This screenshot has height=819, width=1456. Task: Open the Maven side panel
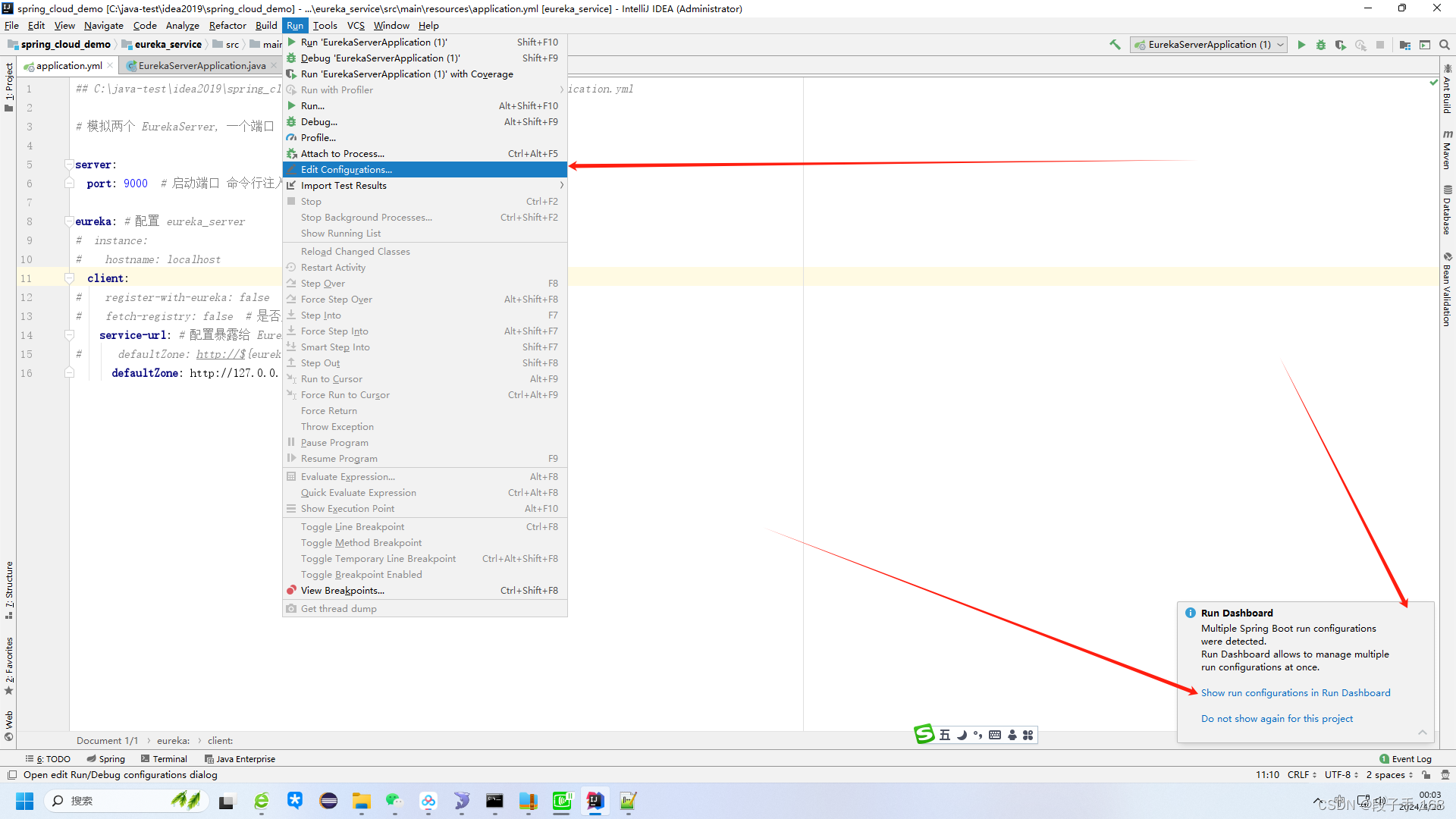[1447, 149]
